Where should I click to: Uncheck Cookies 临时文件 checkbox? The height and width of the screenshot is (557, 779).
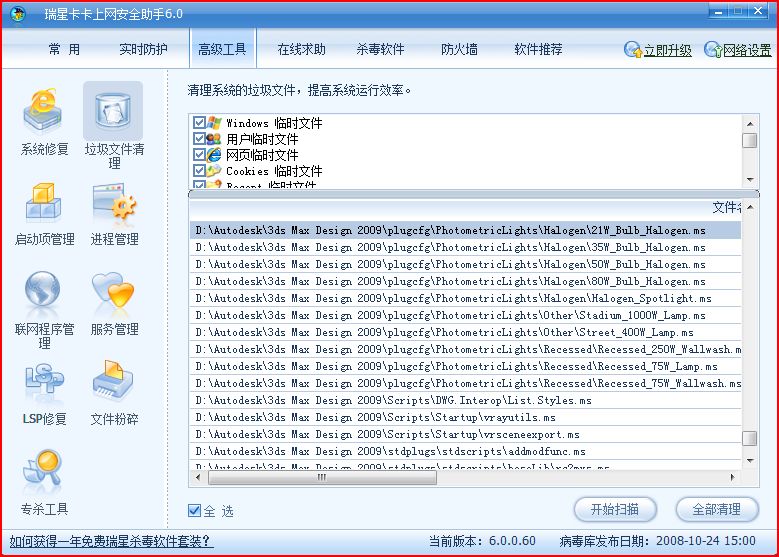(199, 170)
